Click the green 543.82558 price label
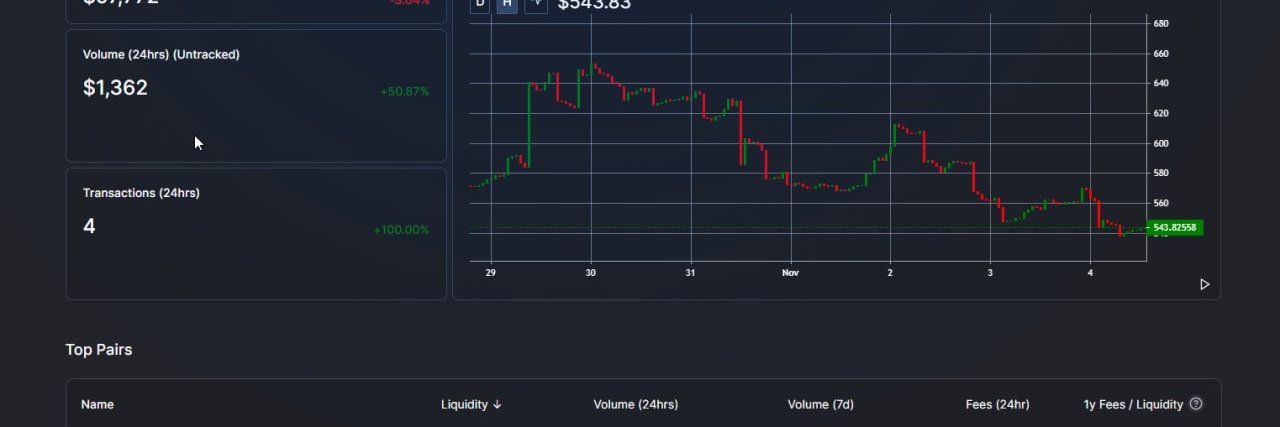 click(x=1175, y=228)
